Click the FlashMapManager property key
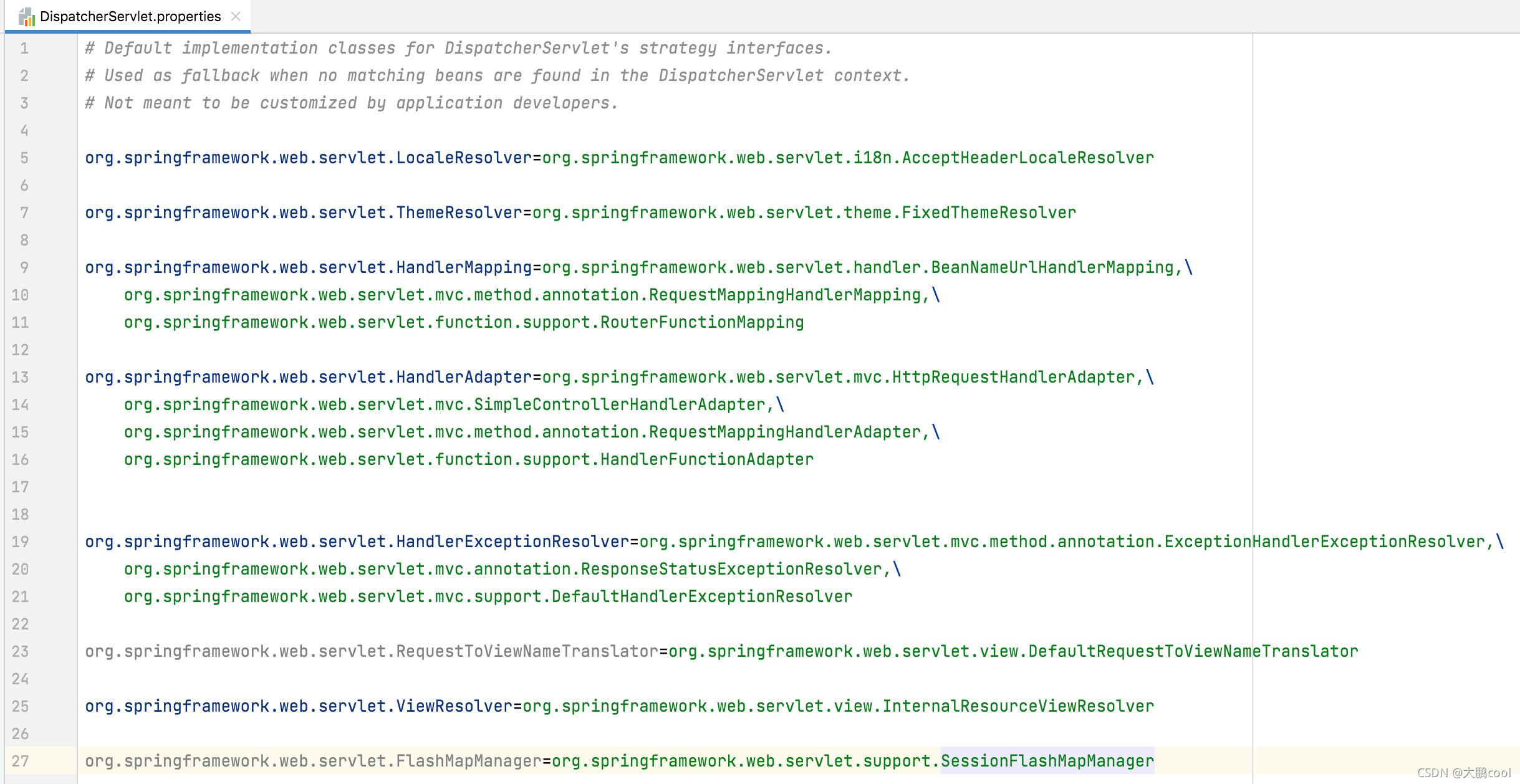The width and height of the screenshot is (1520, 784). [x=314, y=762]
